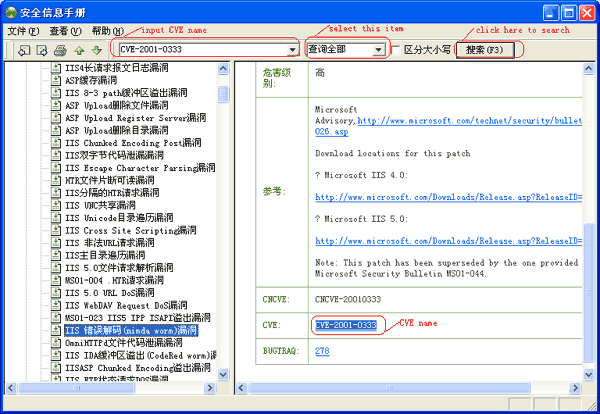The width and height of the screenshot is (600, 414).
Task: Select IIS Cross Site Scripting漏洞 tree item
Action: (130, 230)
